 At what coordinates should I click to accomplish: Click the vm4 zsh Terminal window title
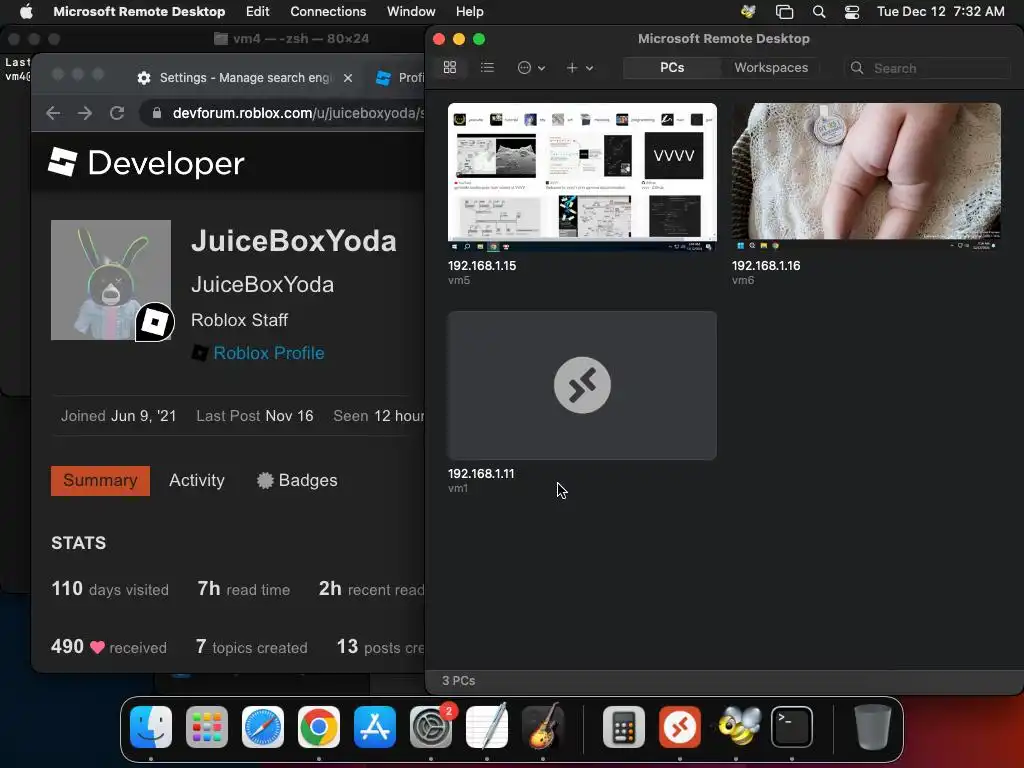(291, 39)
